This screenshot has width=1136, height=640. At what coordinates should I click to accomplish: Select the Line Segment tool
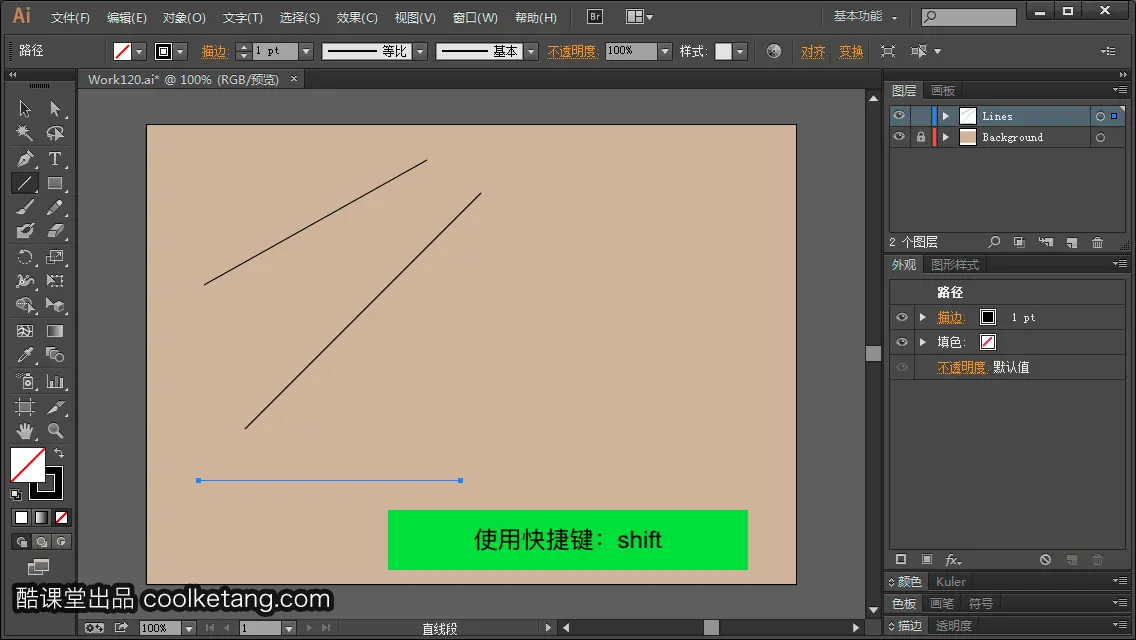click(x=25, y=183)
